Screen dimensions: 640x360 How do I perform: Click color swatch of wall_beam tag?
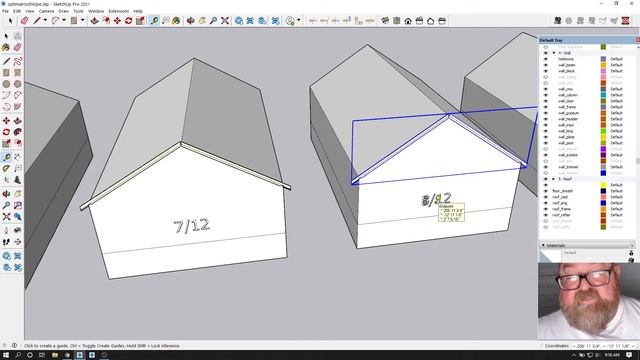point(603,65)
